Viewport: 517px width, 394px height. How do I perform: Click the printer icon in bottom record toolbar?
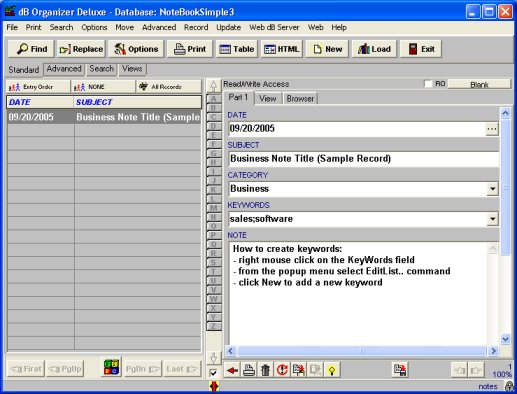pos(249,370)
